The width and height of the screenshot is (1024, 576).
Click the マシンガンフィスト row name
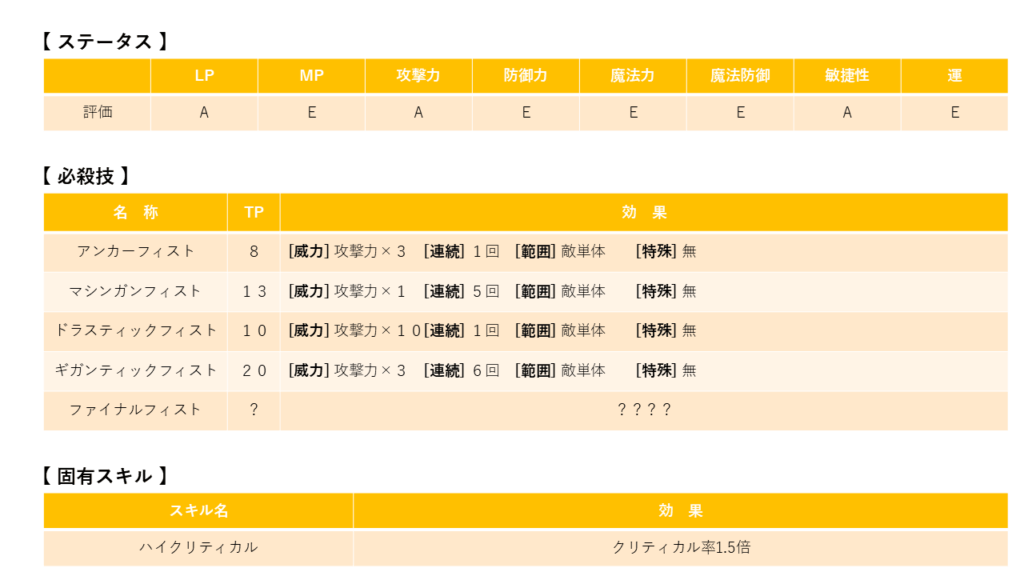(135, 291)
